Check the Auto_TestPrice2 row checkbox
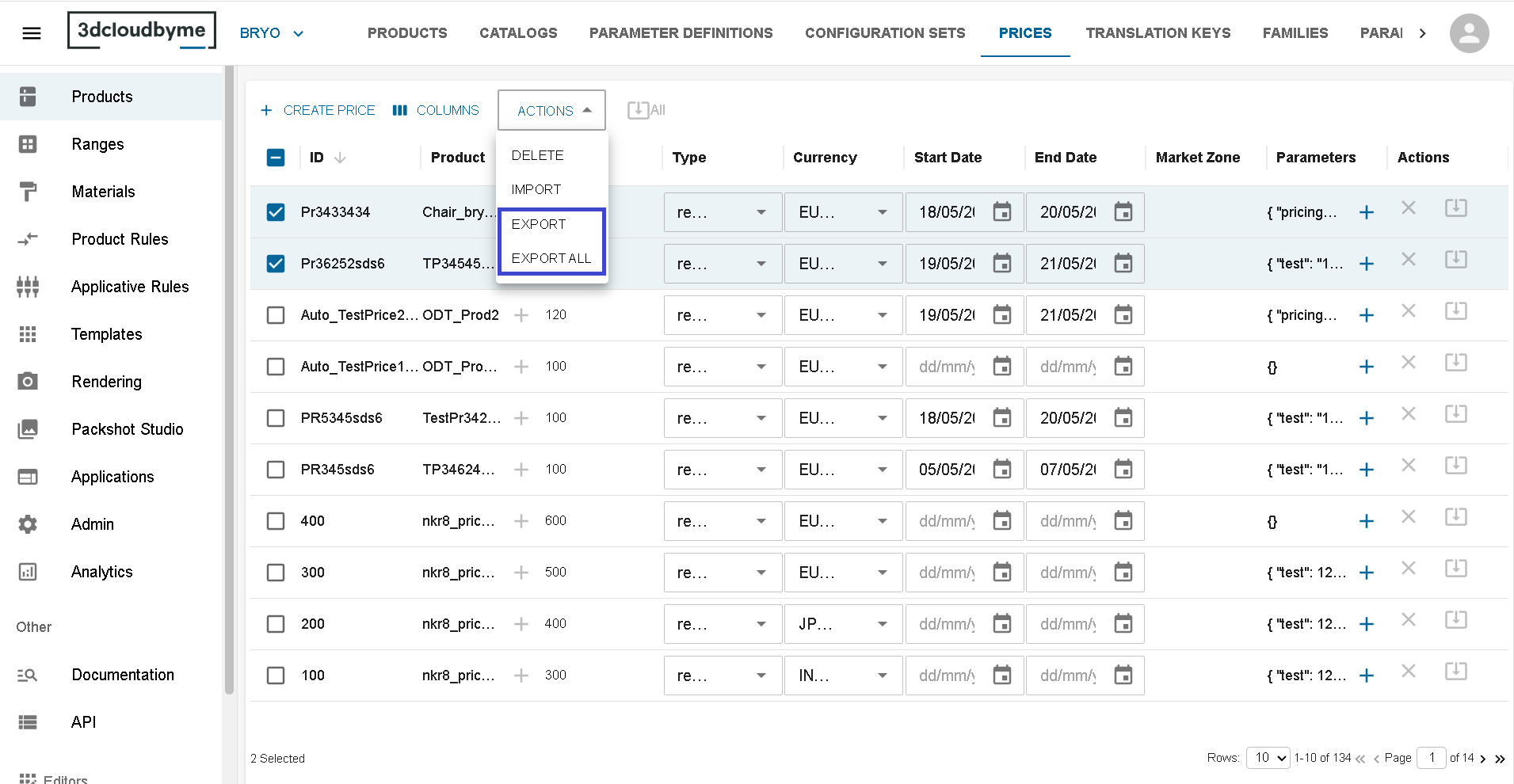The height and width of the screenshot is (784, 1514). click(276, 315)
